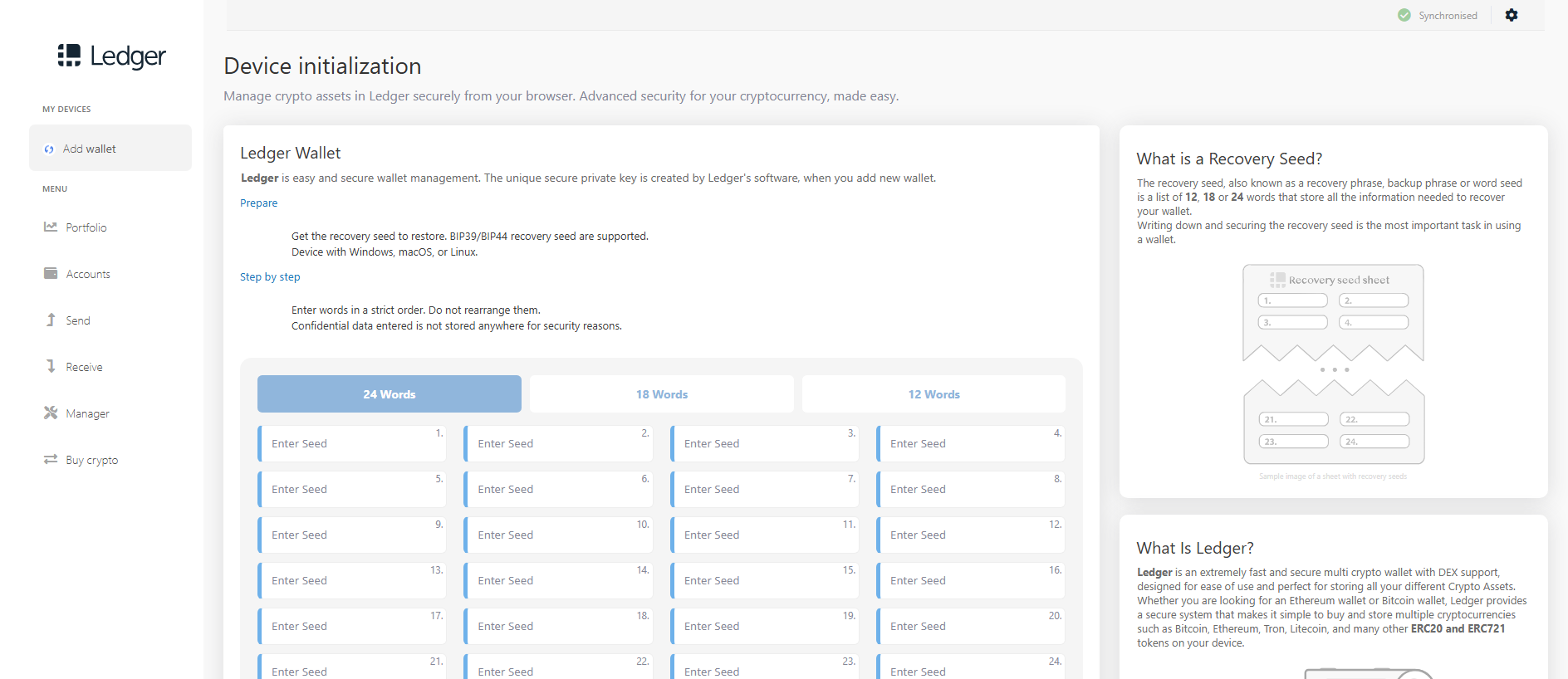Viewport: 1568px width, 679px height.
Task: Click the Accounts wallet icon
Action: [x=51, y=273]
